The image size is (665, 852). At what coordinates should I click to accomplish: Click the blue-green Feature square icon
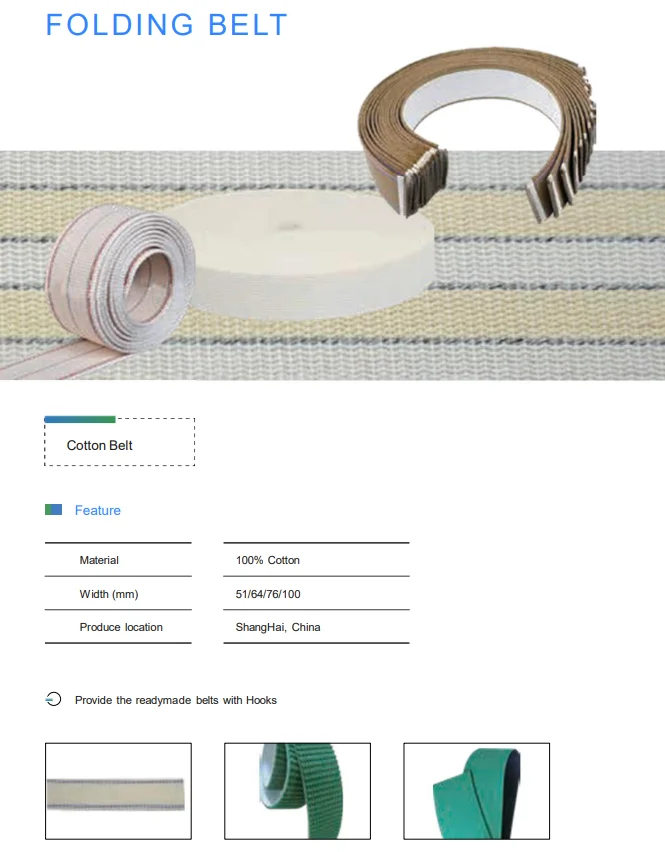(53, 510)
